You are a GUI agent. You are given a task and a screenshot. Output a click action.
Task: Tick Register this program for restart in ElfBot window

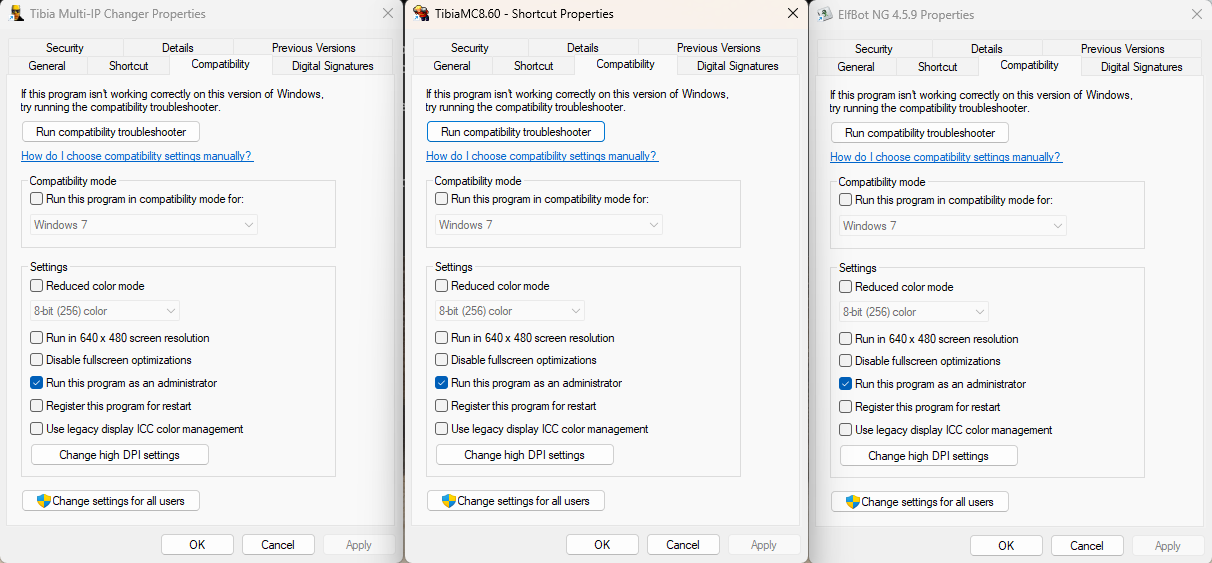click(x=846, y=407)
